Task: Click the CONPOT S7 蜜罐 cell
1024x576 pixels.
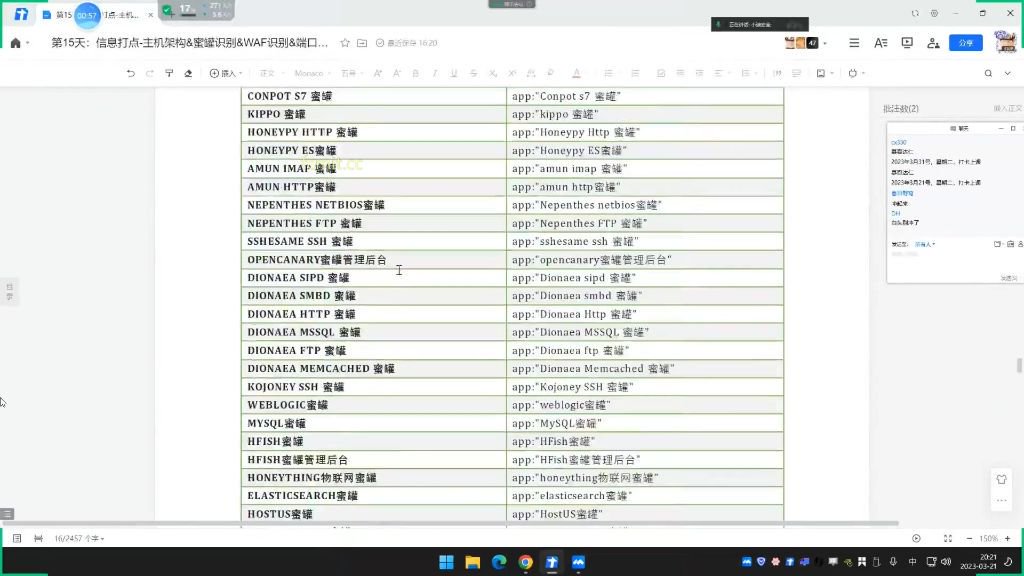Action: click(x=374, y=96)
